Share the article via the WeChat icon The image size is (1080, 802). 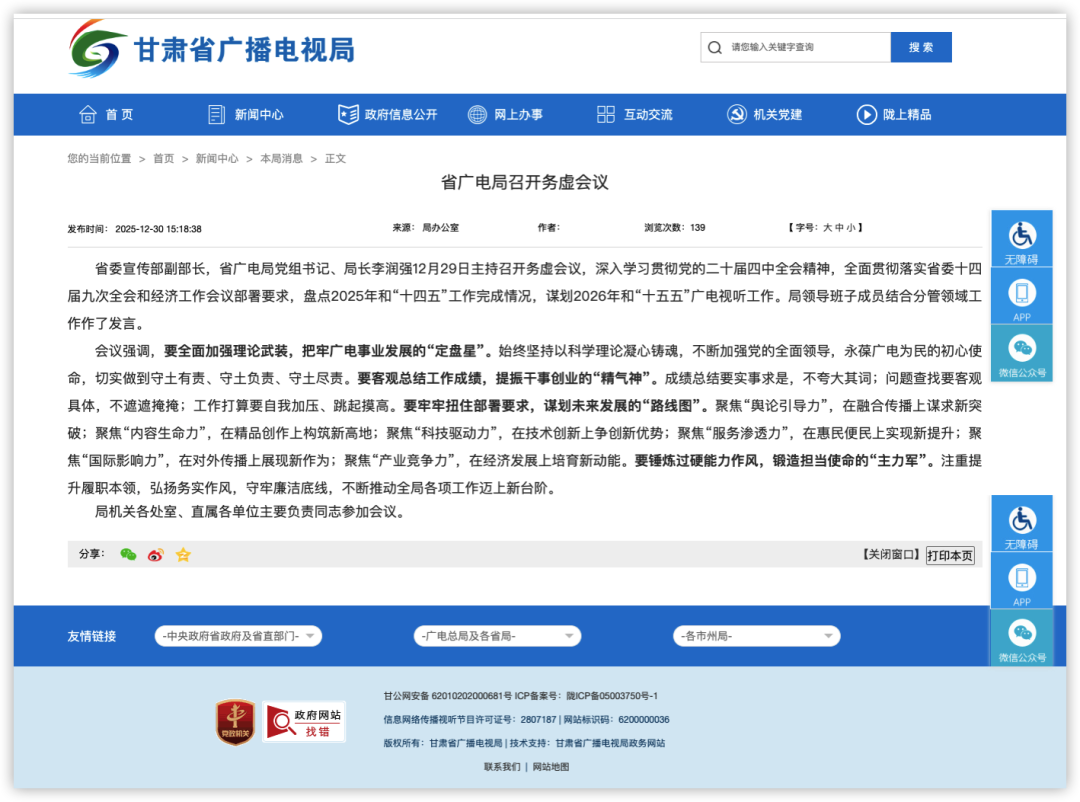pos(127,554)
